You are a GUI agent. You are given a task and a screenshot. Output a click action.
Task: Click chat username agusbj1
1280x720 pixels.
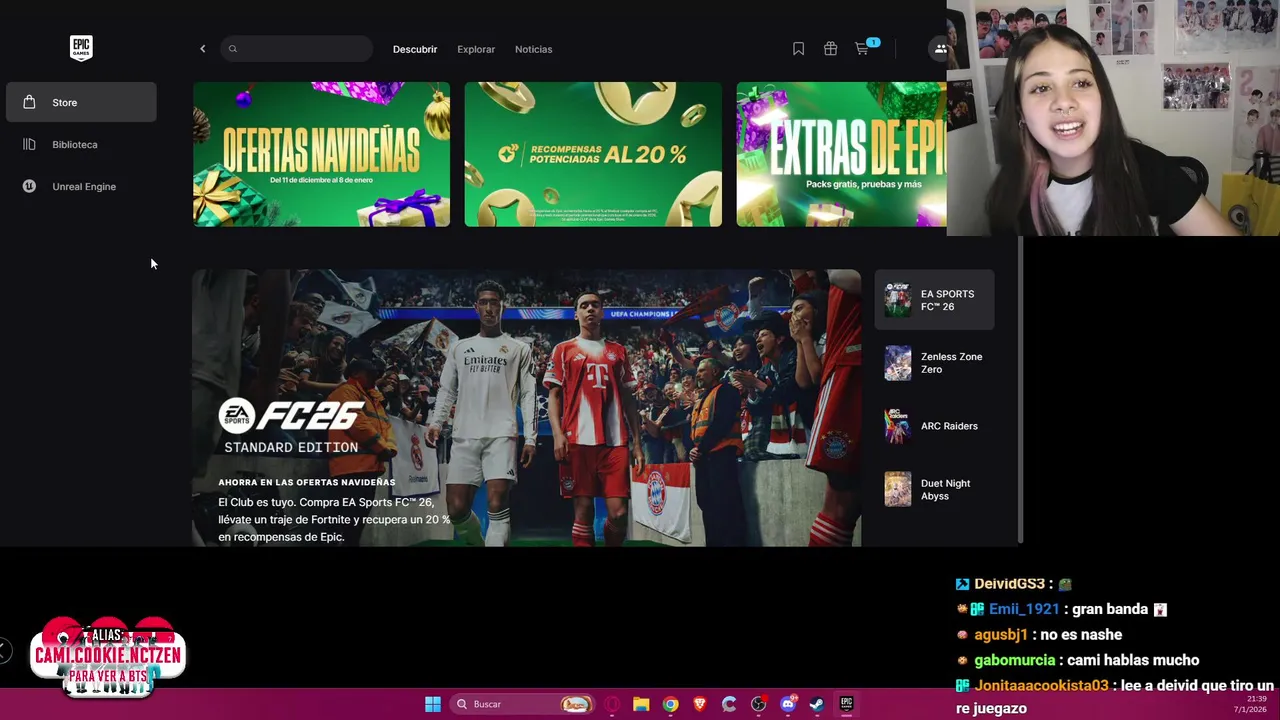[x=1001, y=635]
